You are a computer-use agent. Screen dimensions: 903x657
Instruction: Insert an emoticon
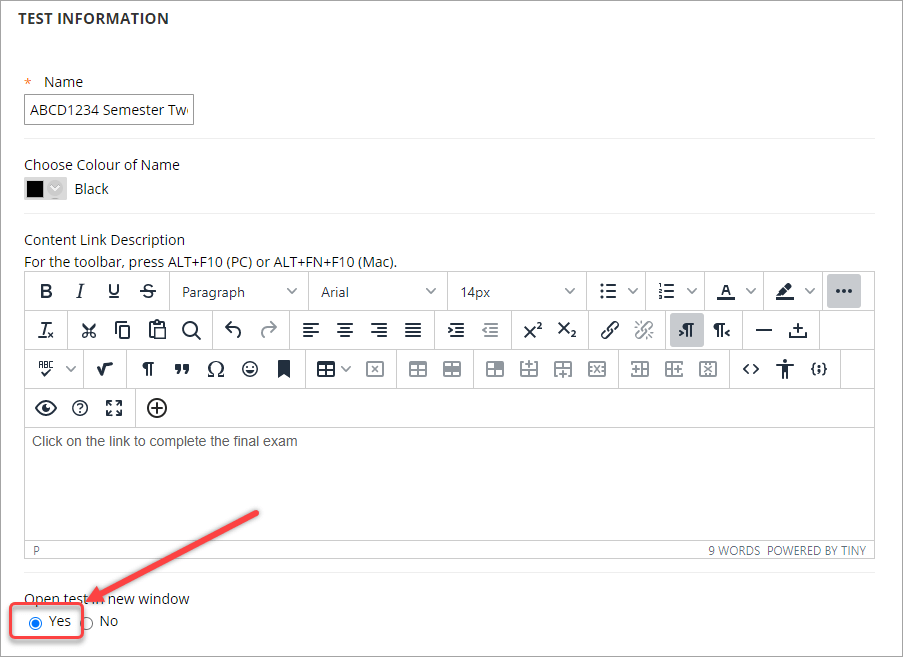click(251, 369)
